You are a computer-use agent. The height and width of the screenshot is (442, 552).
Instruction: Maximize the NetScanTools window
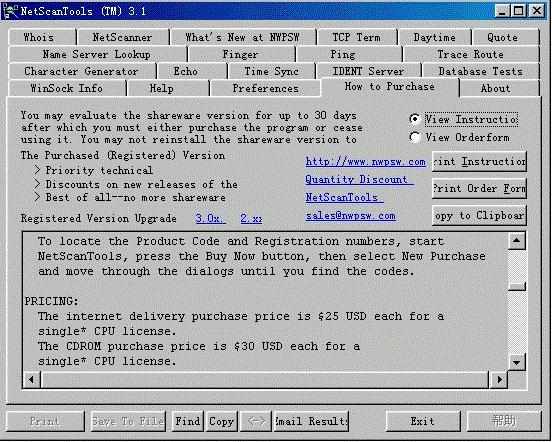(518, 11)
